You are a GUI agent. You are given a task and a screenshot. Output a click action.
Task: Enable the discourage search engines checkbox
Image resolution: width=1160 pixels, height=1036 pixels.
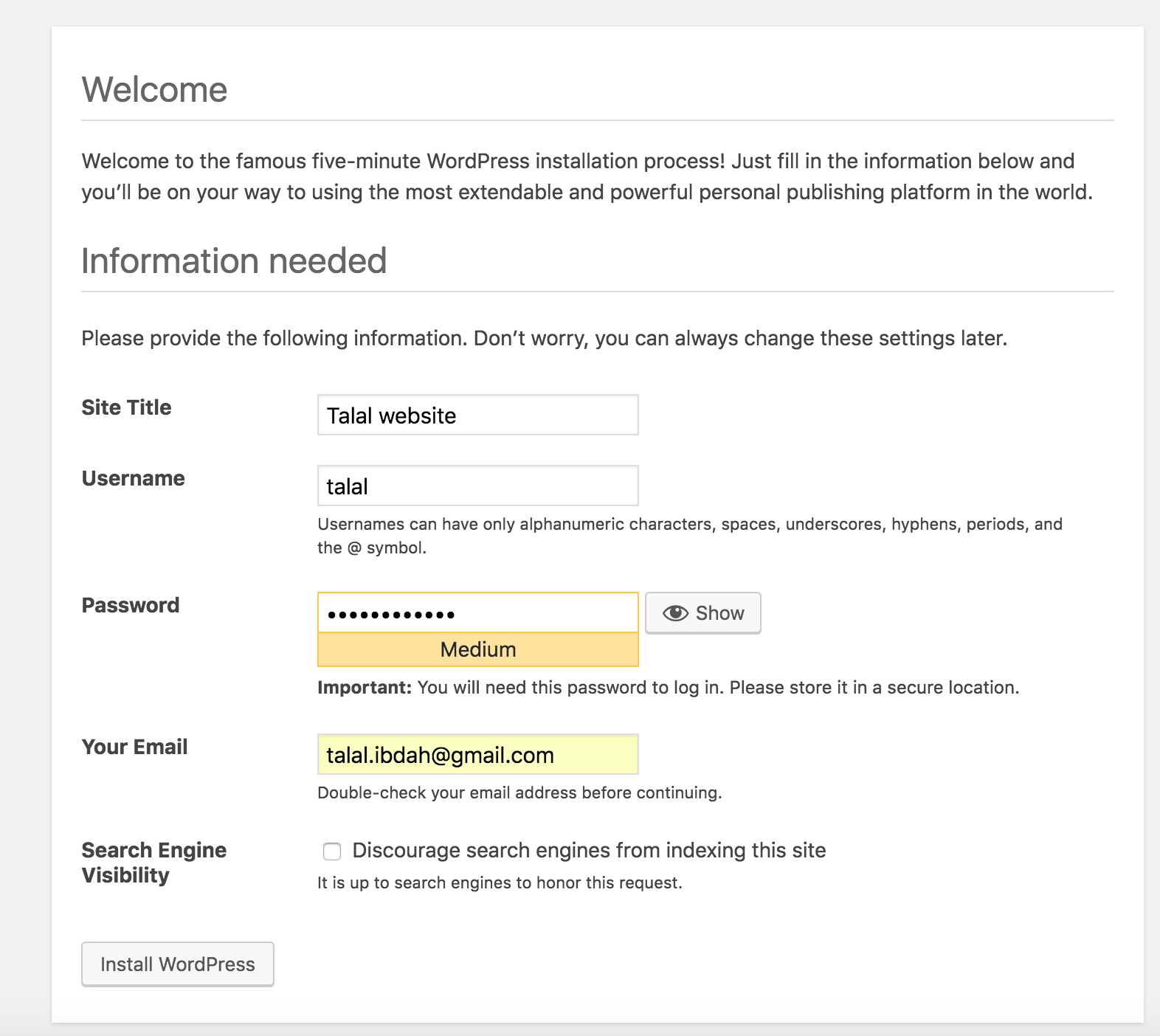[x=332, y=852]
